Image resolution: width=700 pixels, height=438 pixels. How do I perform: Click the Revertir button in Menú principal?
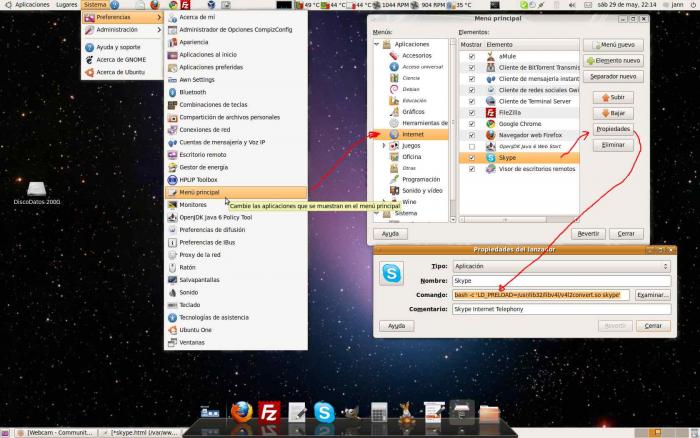(588, 234)
